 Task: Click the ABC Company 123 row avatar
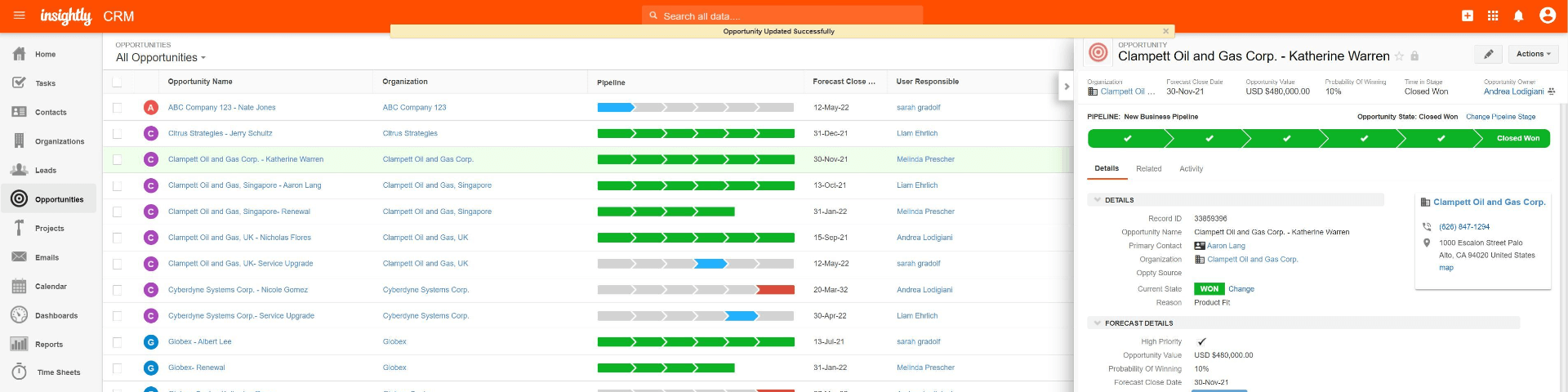150,107
